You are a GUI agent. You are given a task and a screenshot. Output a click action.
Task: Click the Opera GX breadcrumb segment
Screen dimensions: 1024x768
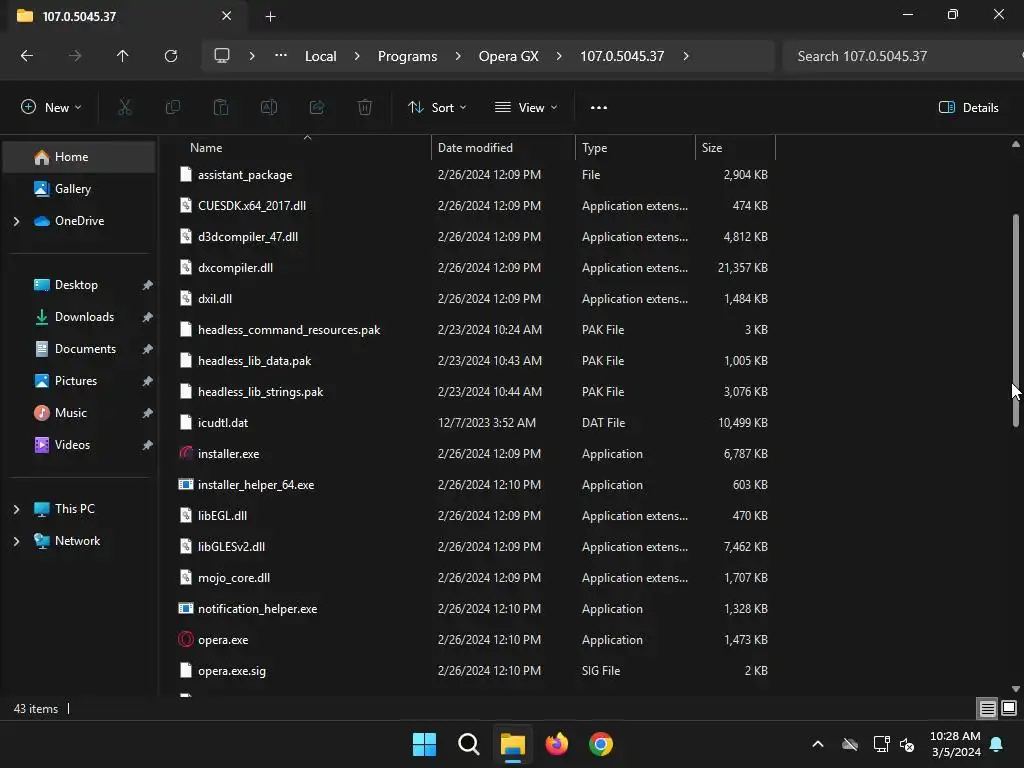coord(509,56)
